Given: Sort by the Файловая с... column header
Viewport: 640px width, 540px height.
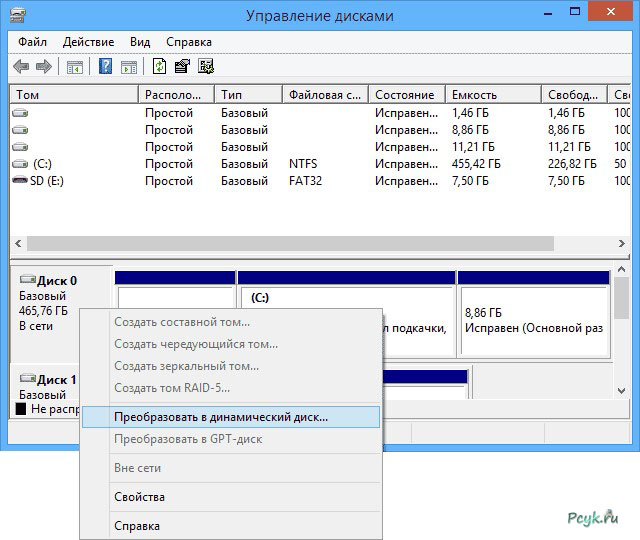Looking at the screenshot, I should (326, 95).
